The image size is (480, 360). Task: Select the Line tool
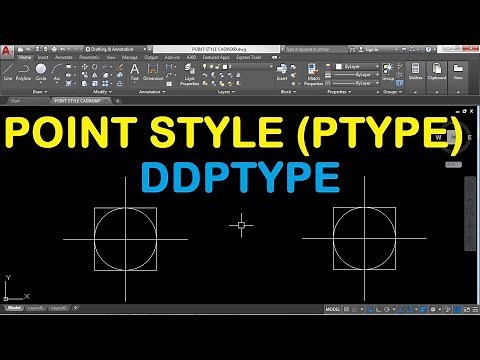click(8, 72)
